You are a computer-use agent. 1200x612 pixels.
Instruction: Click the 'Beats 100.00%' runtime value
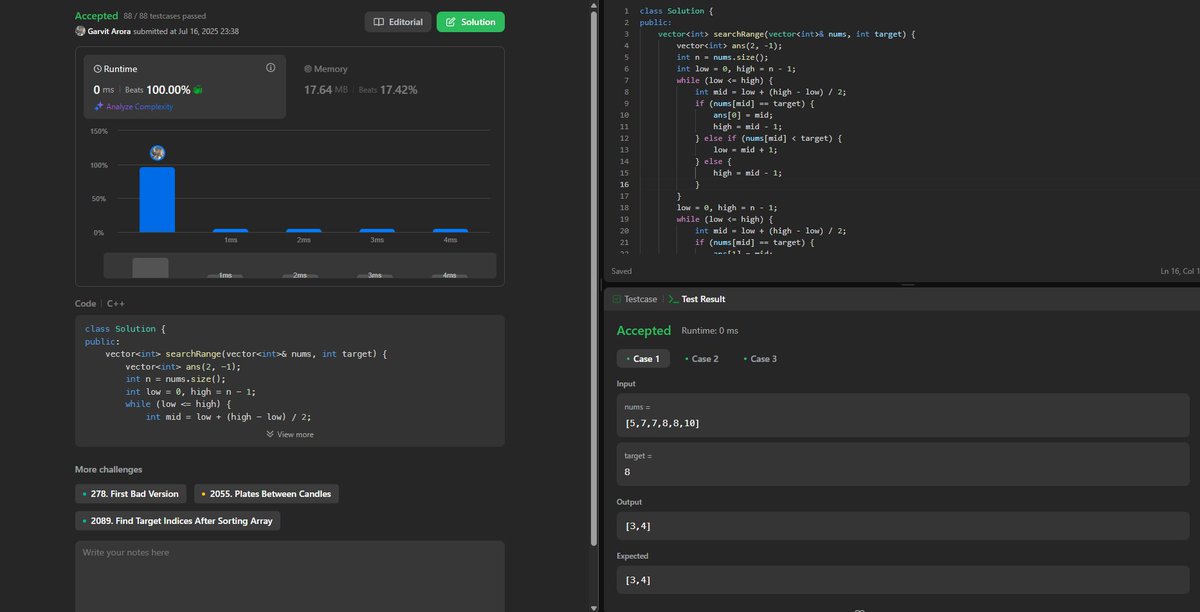(x=158, y=90)
